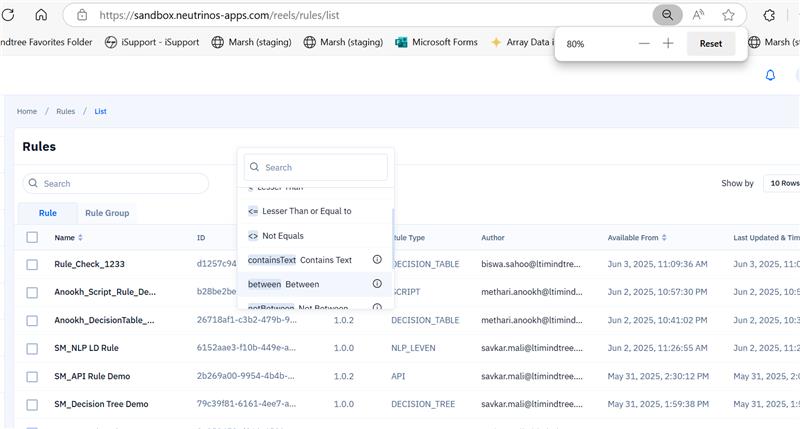Click API rule type cell
The height and width of the screenshot is (429, 800).
tap(398, 376)
